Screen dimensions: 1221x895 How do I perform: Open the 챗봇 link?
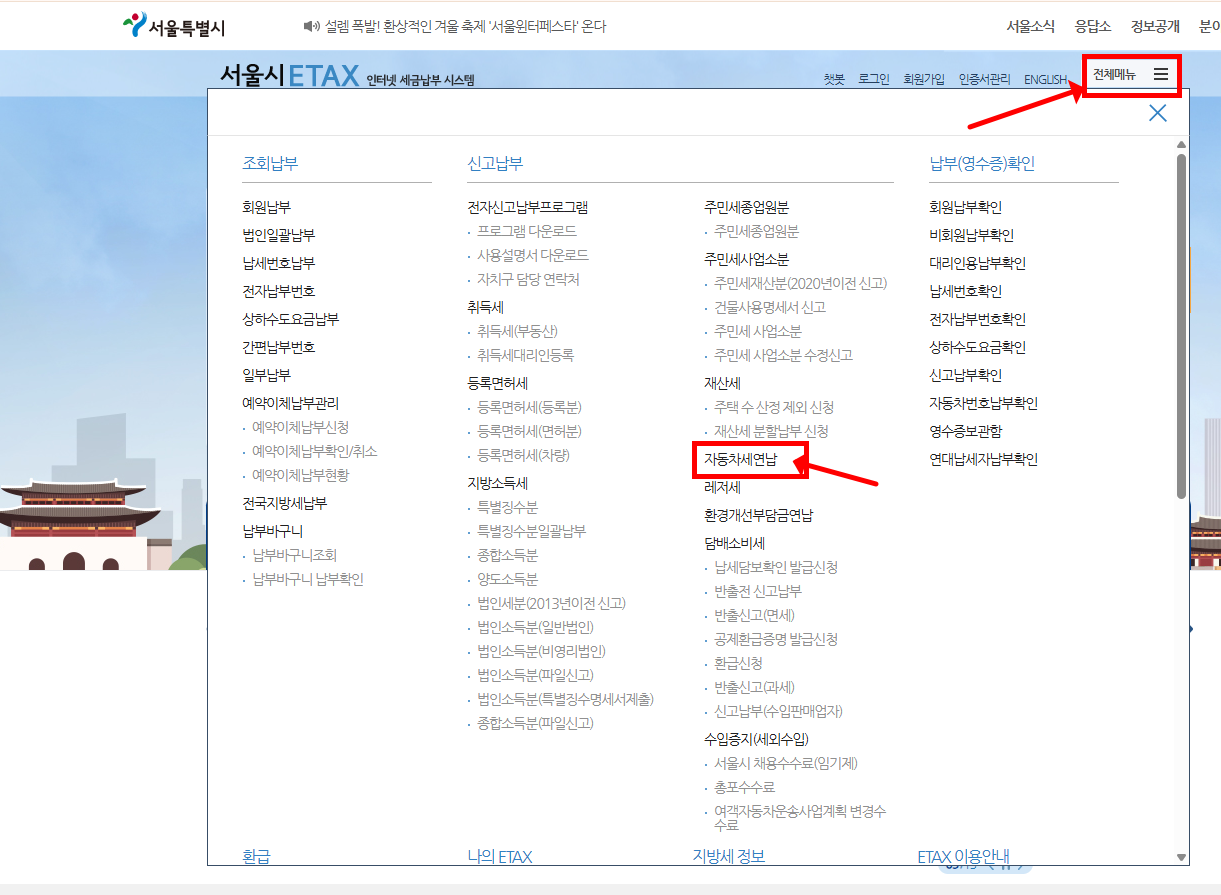pyautogui.click(x=834, y=79)
